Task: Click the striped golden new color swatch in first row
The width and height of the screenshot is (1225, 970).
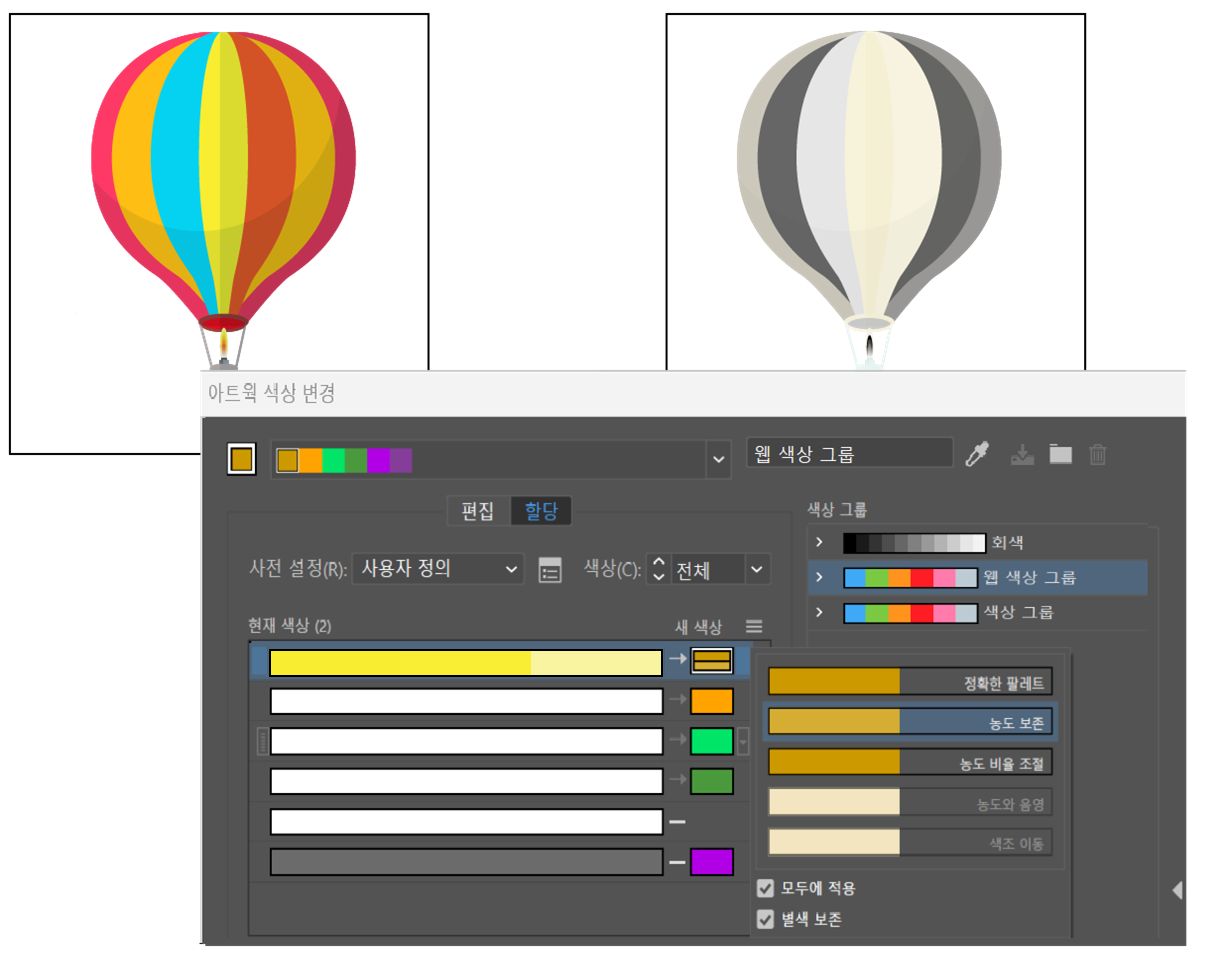Action: tap(712, 660)
